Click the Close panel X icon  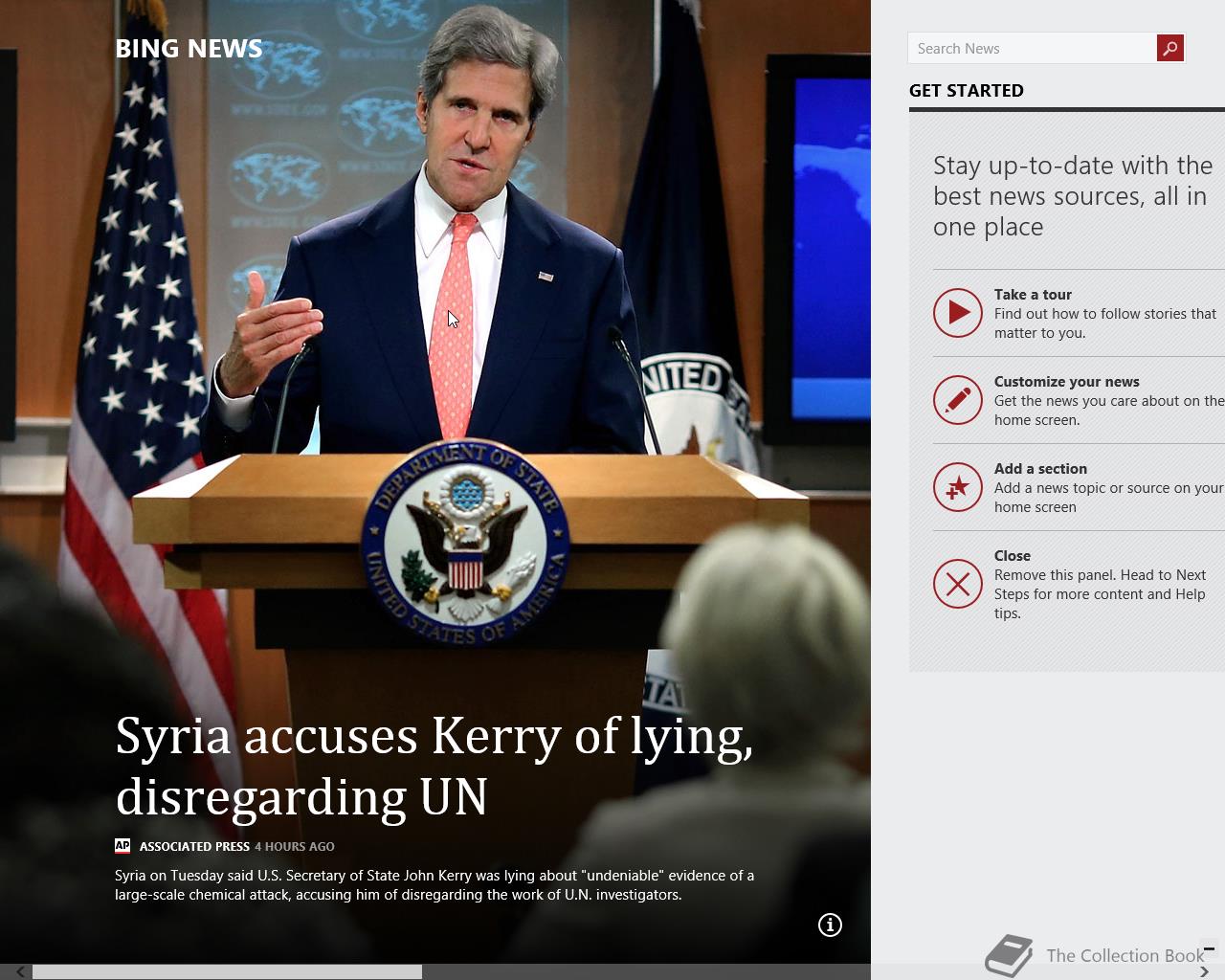click(x=958, y=584)
